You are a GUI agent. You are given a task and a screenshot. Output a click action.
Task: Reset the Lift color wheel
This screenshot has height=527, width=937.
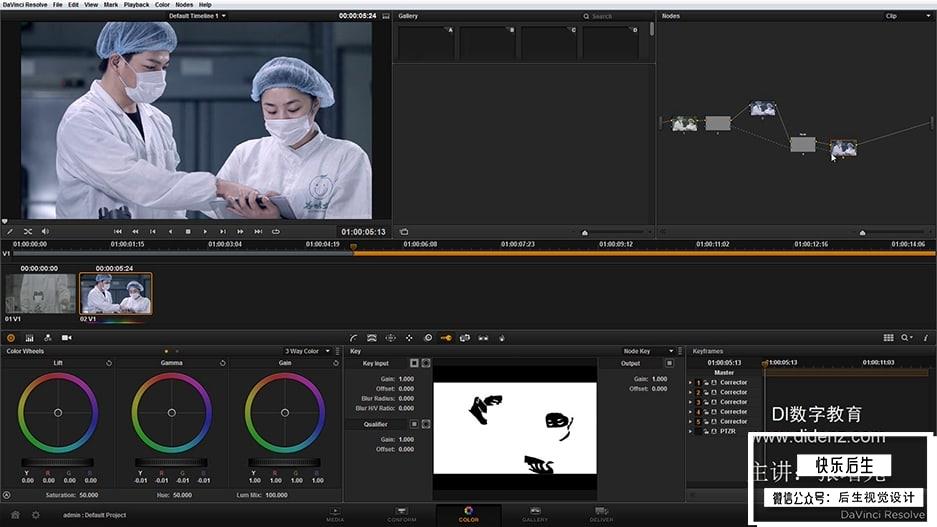pos(108,363)
